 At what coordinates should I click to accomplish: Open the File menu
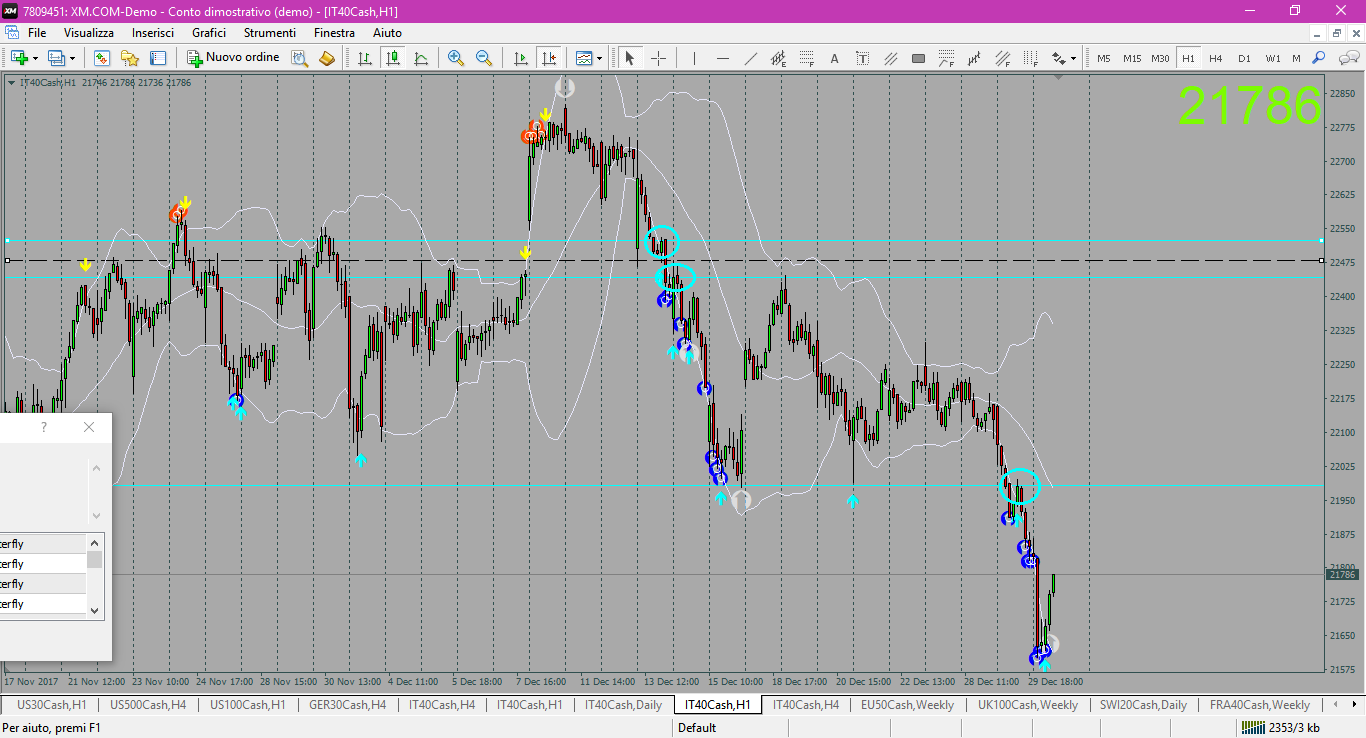tap(37, 33)
